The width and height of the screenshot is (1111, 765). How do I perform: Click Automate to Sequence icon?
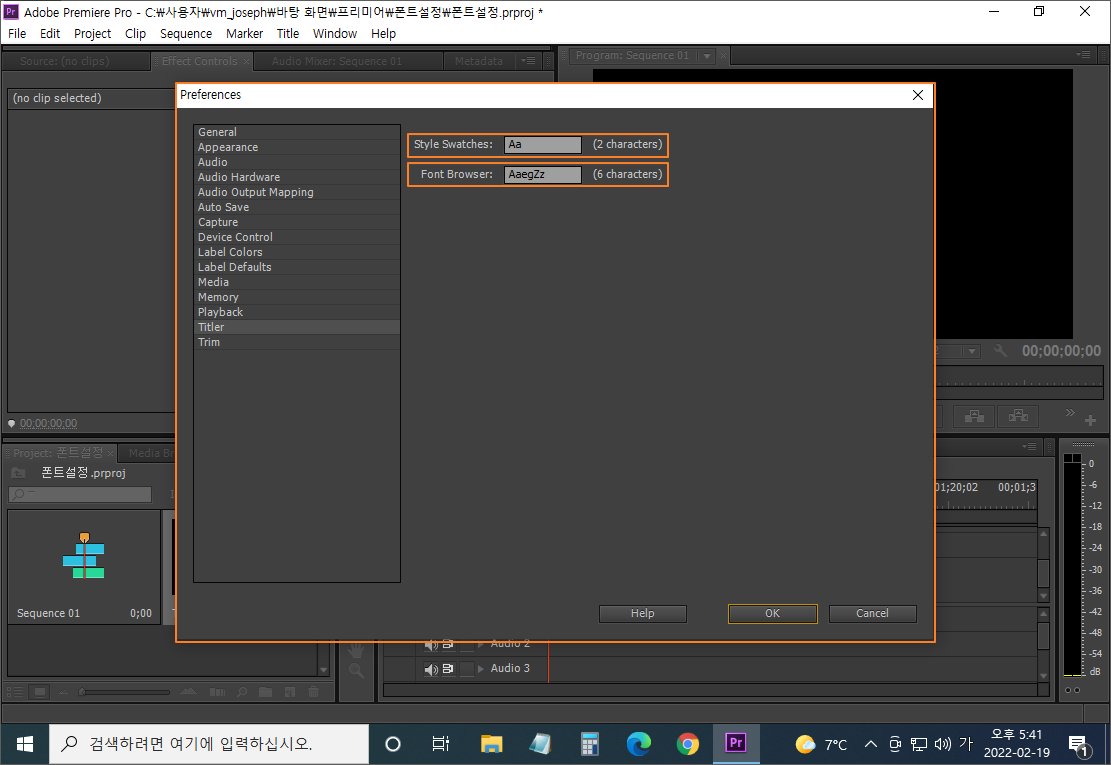pyautogui.click(x=218, y=692)
